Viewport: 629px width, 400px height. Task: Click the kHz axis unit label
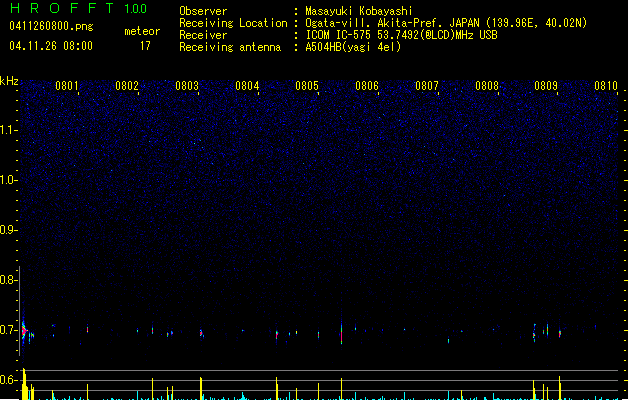[x=9, y=81]
